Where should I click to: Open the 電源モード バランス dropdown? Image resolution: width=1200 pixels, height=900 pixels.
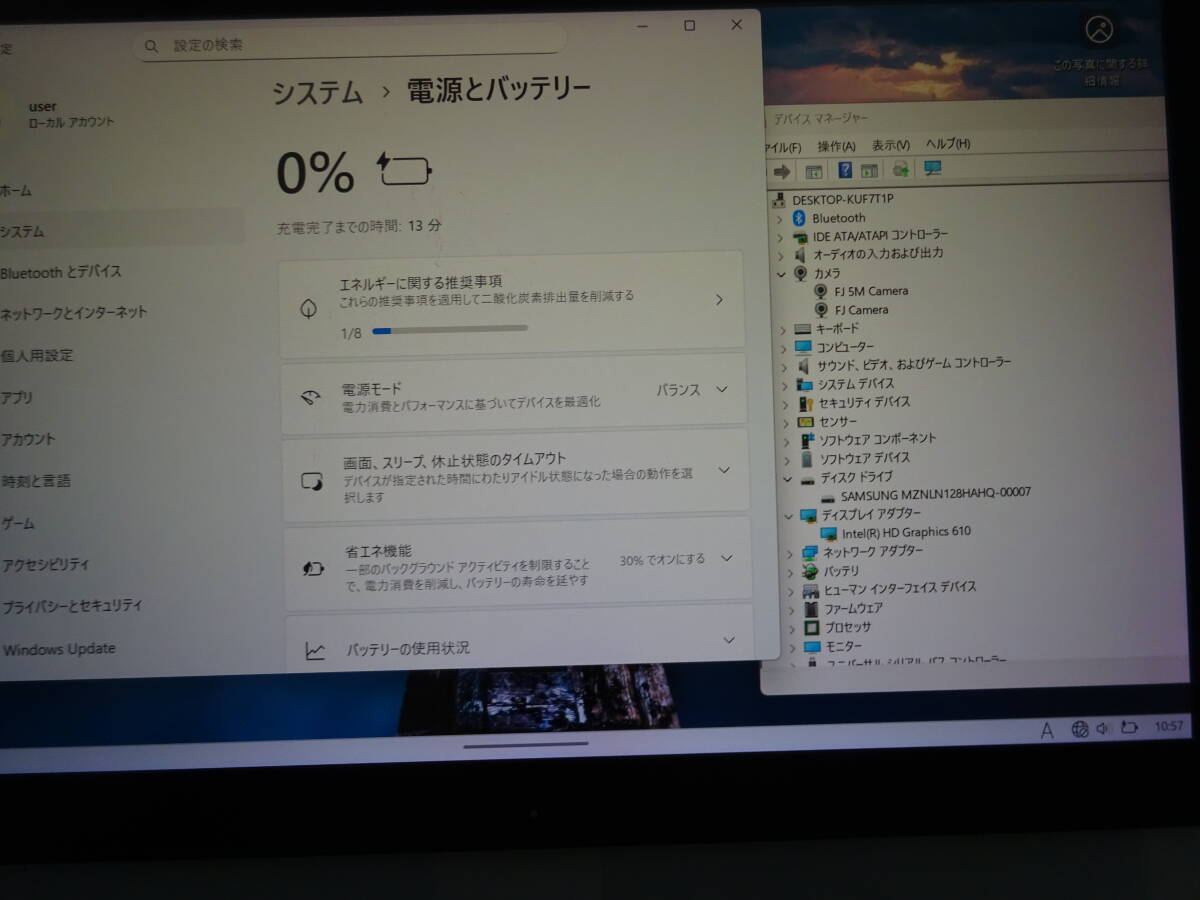692,390
